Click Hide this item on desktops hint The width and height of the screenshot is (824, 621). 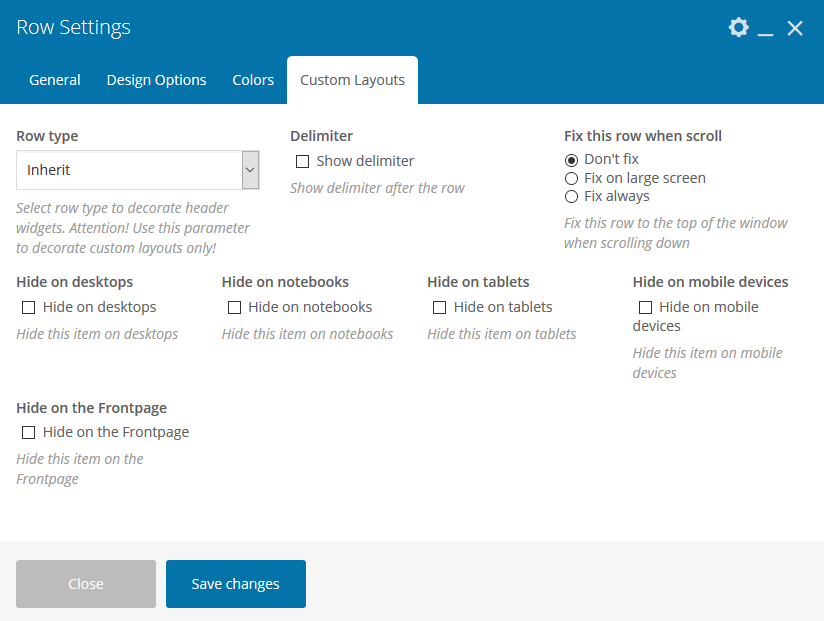pyautogui.click(x=97, y=334)
